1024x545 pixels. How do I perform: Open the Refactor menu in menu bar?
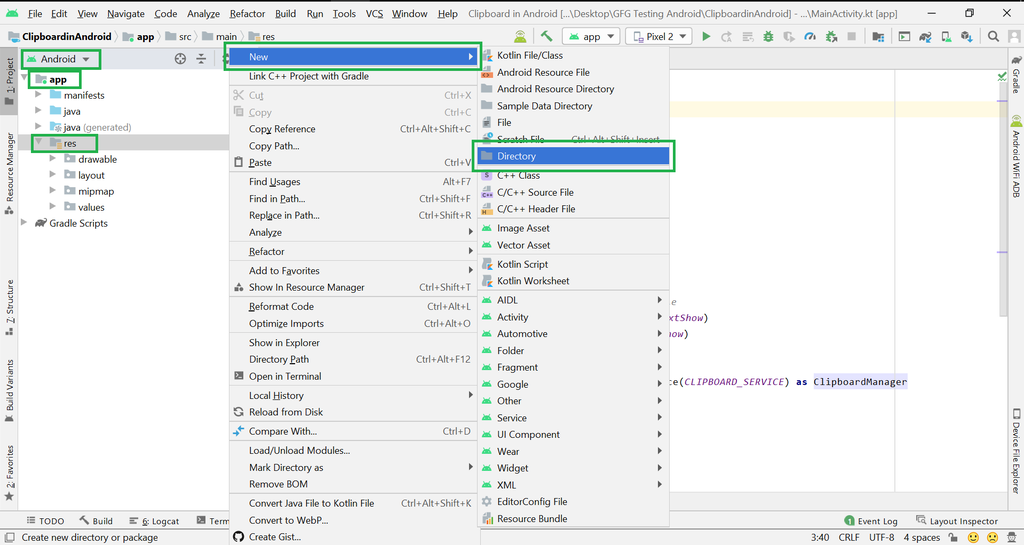(247, 14)
